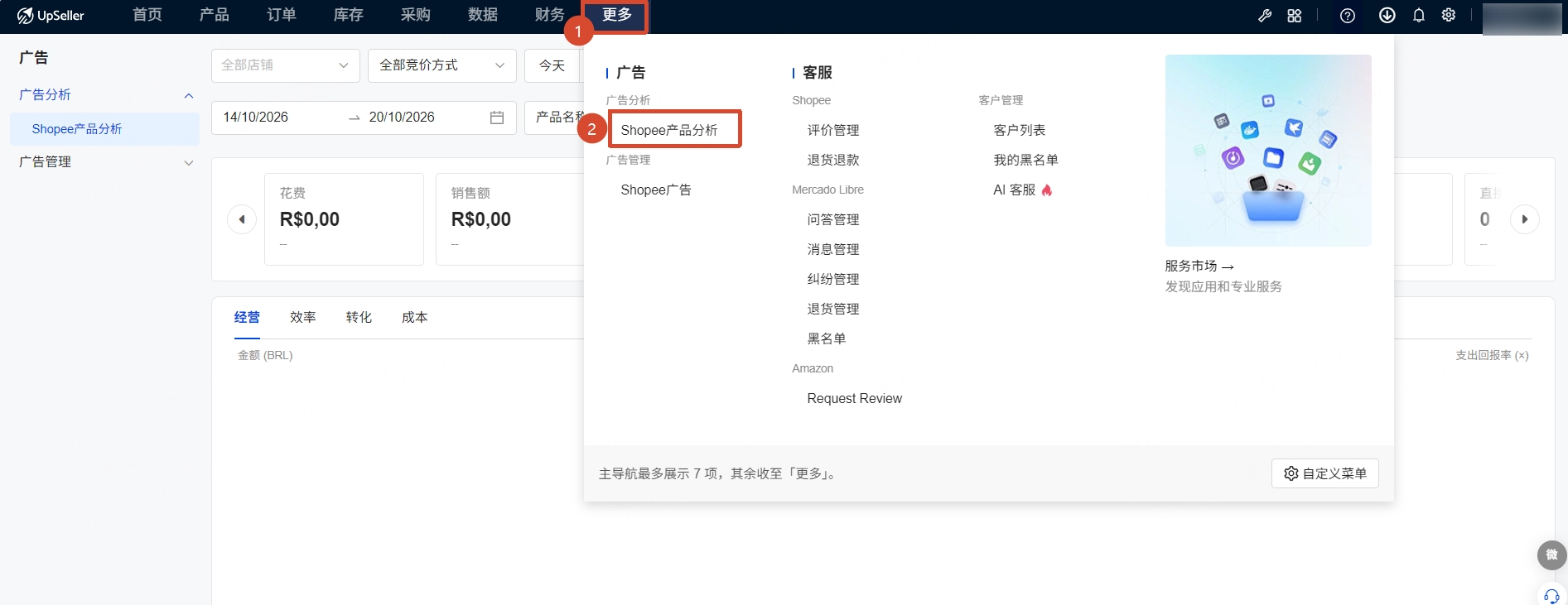This screenshot has width=1568, height=605.
Task: Click the previous metrics arrow
Action: click(x=242, y=219)
